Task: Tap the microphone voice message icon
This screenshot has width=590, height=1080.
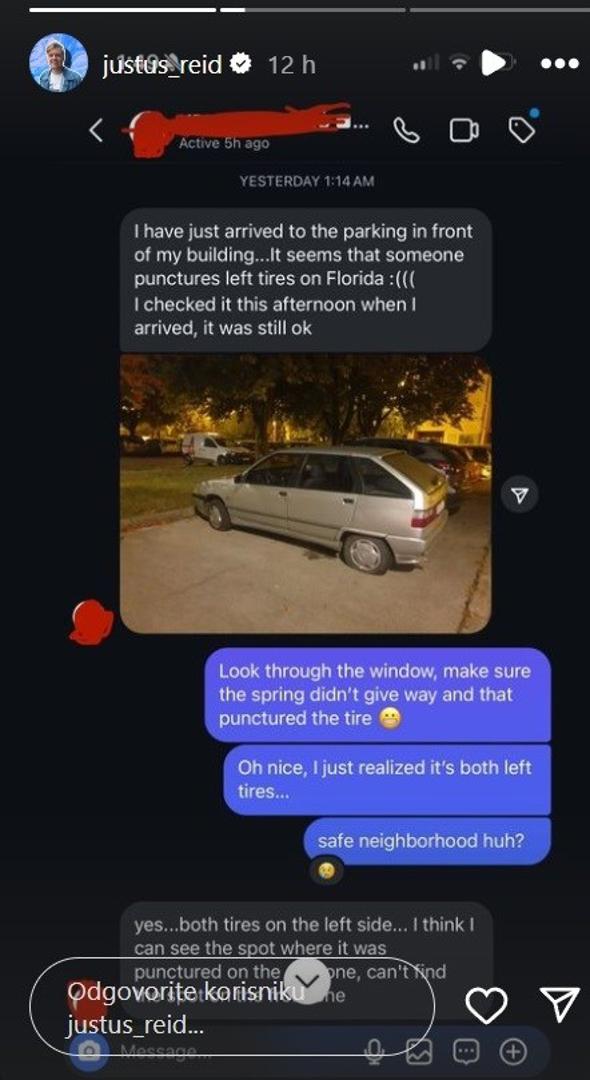Action: click(374, 1051)
